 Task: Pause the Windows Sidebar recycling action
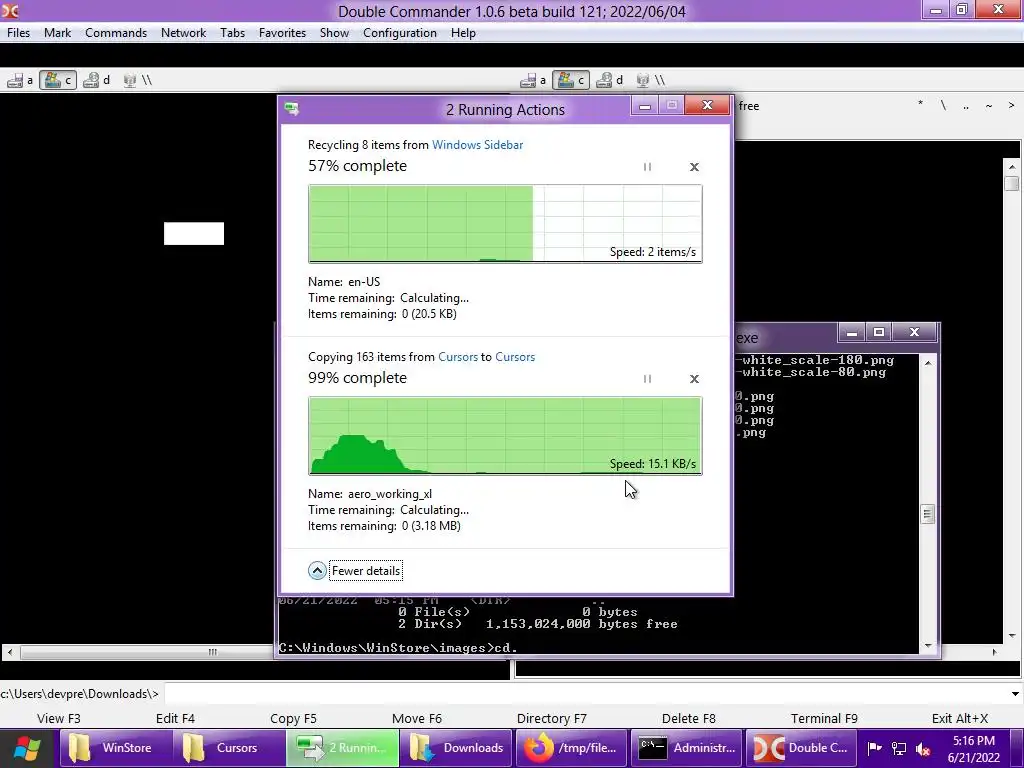[x=647, y=167]
